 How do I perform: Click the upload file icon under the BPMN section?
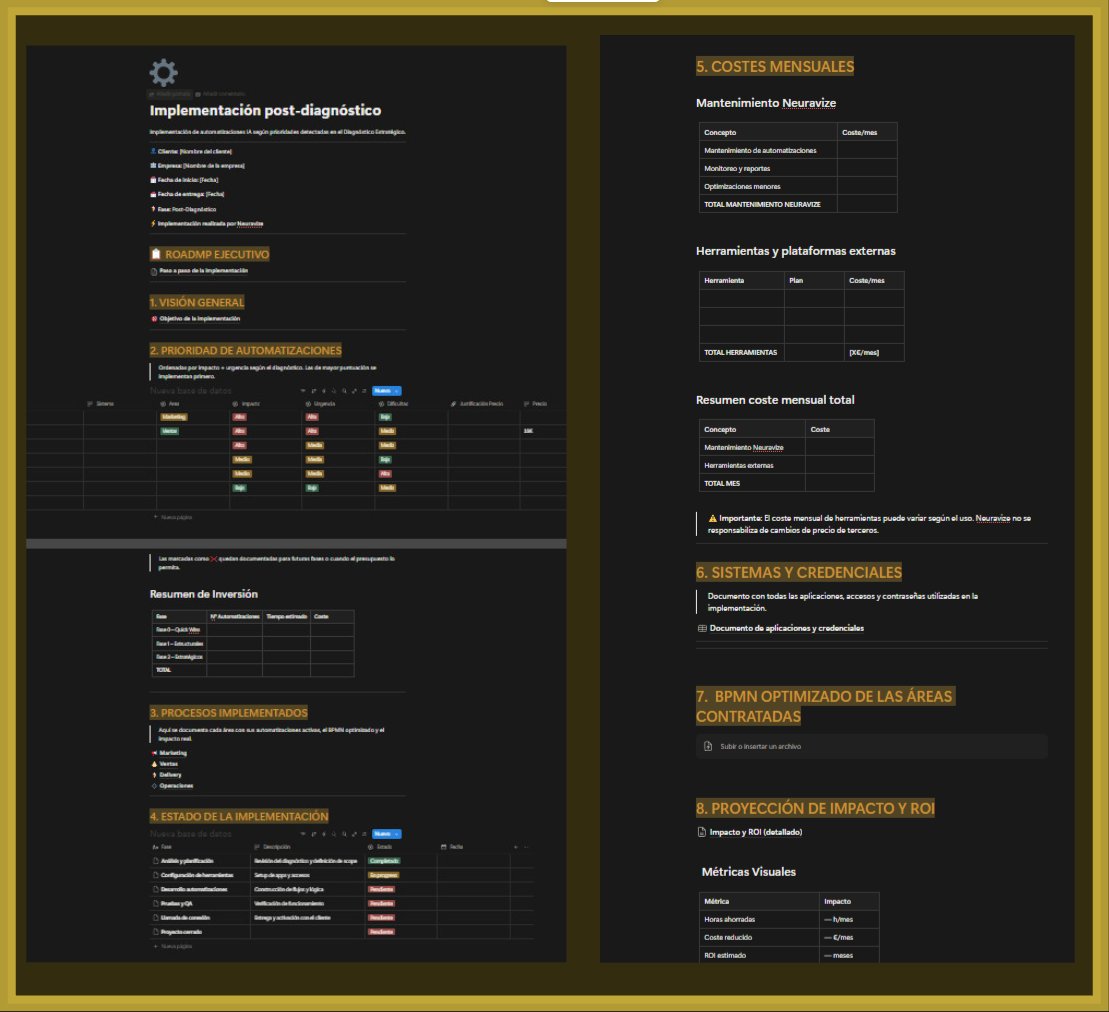[x=708, y=746]
